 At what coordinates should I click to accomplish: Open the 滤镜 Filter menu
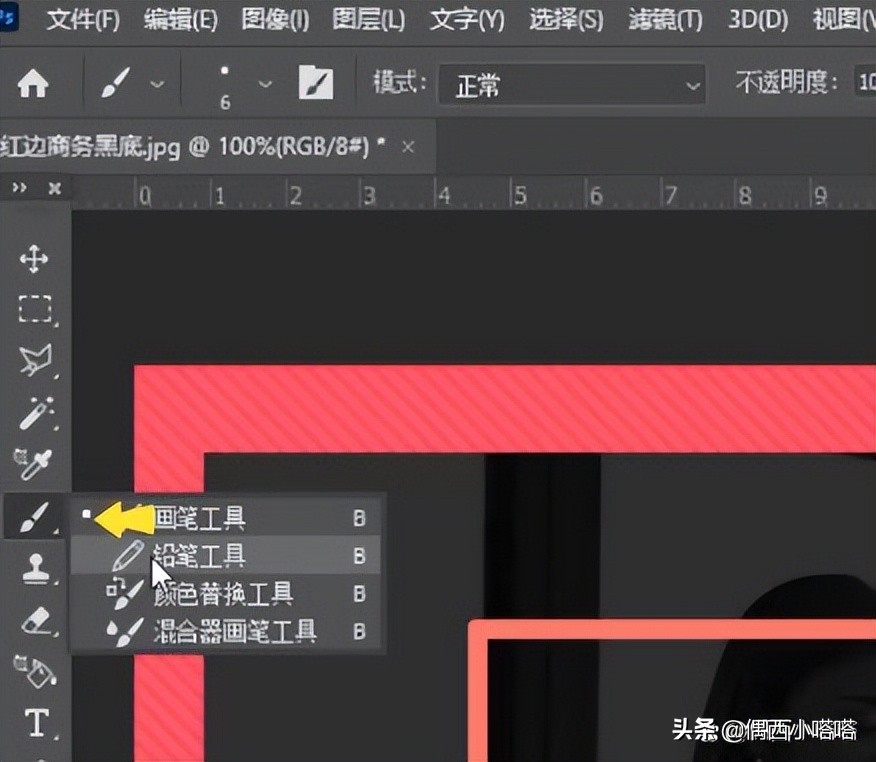pos(663,18)
